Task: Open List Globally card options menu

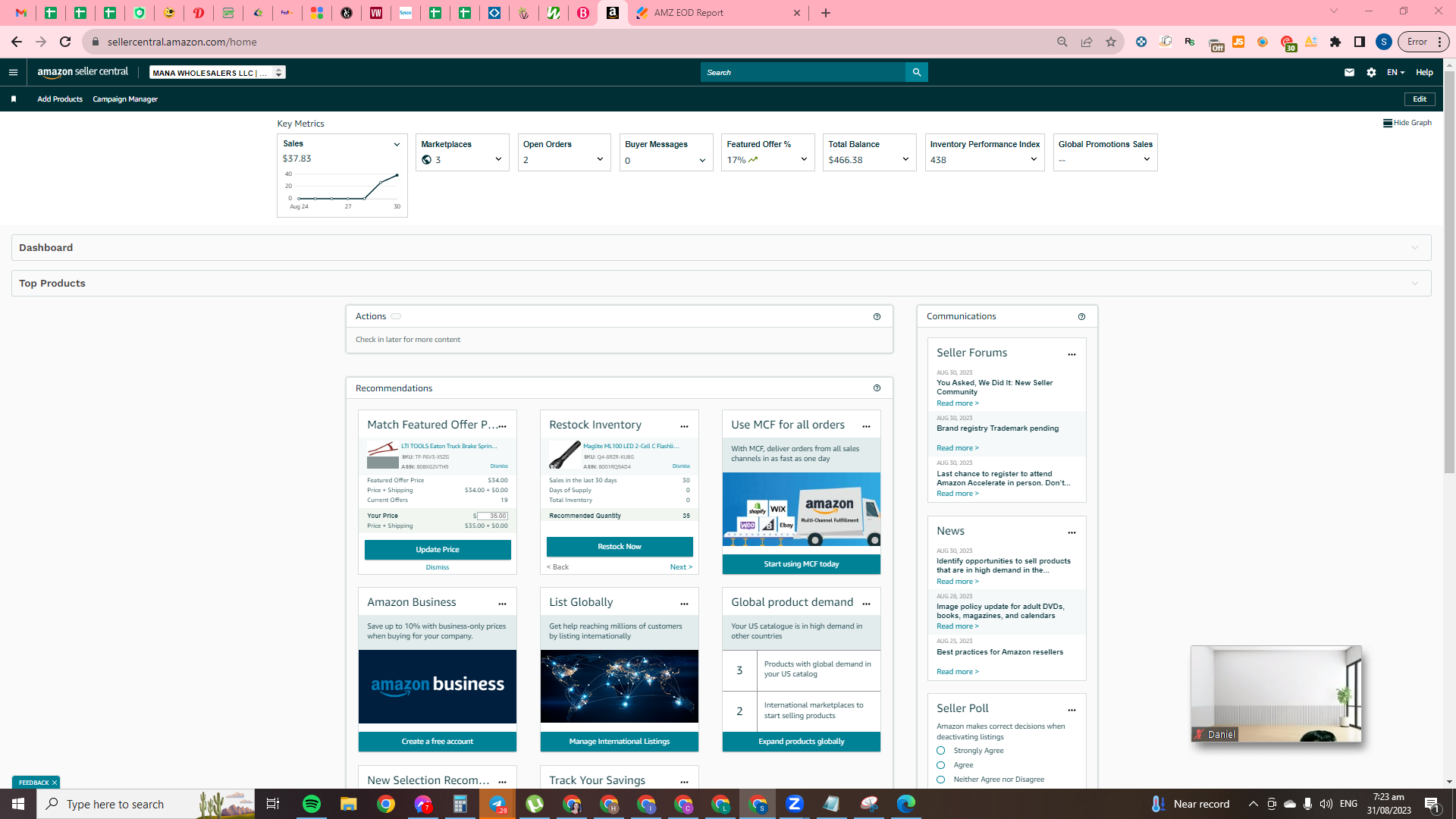Action: (x=684, y=604)
